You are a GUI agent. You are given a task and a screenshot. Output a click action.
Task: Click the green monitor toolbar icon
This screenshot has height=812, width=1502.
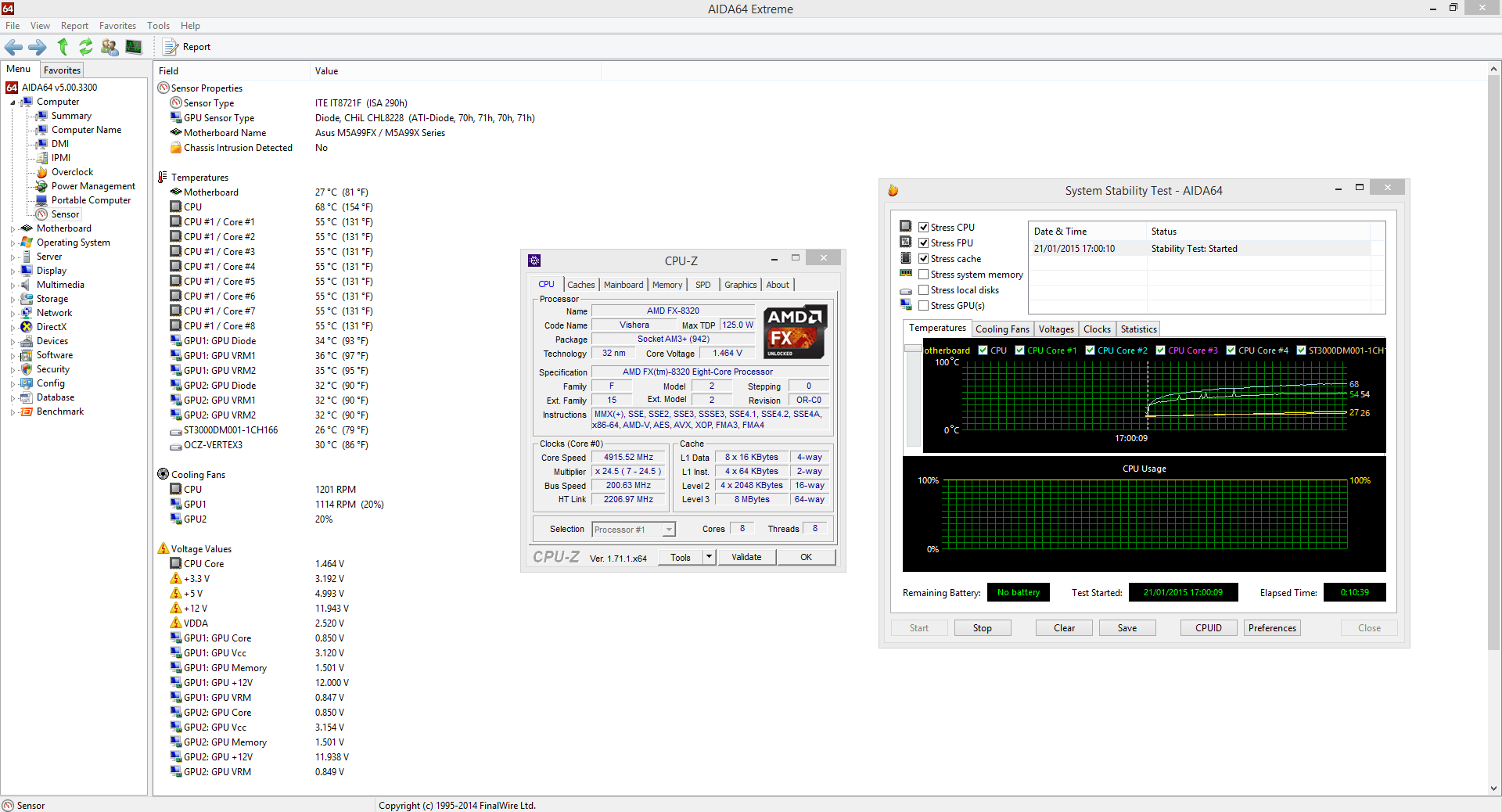tap(134, 47)
